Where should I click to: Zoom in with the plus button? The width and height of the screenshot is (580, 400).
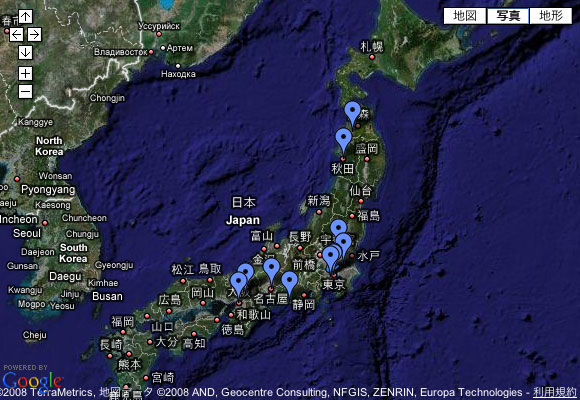(25, 74)
